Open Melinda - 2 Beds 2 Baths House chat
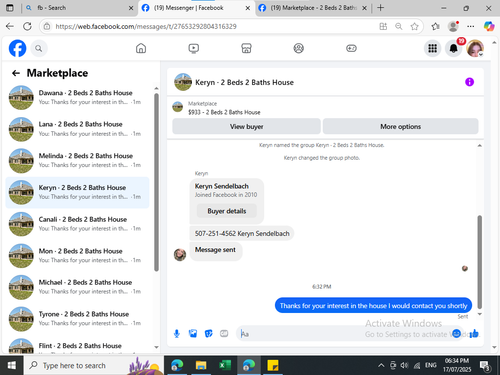Image resolution: width=500 pixels, height=375 pixels. click(x=77, y=161)
